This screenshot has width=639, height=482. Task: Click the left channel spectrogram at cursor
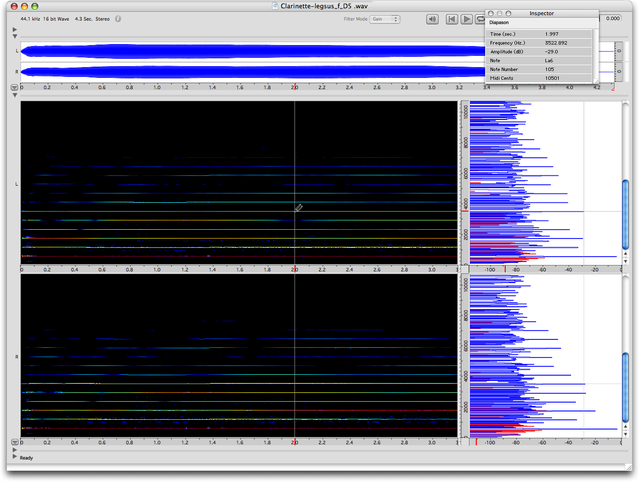pos(294,208)
